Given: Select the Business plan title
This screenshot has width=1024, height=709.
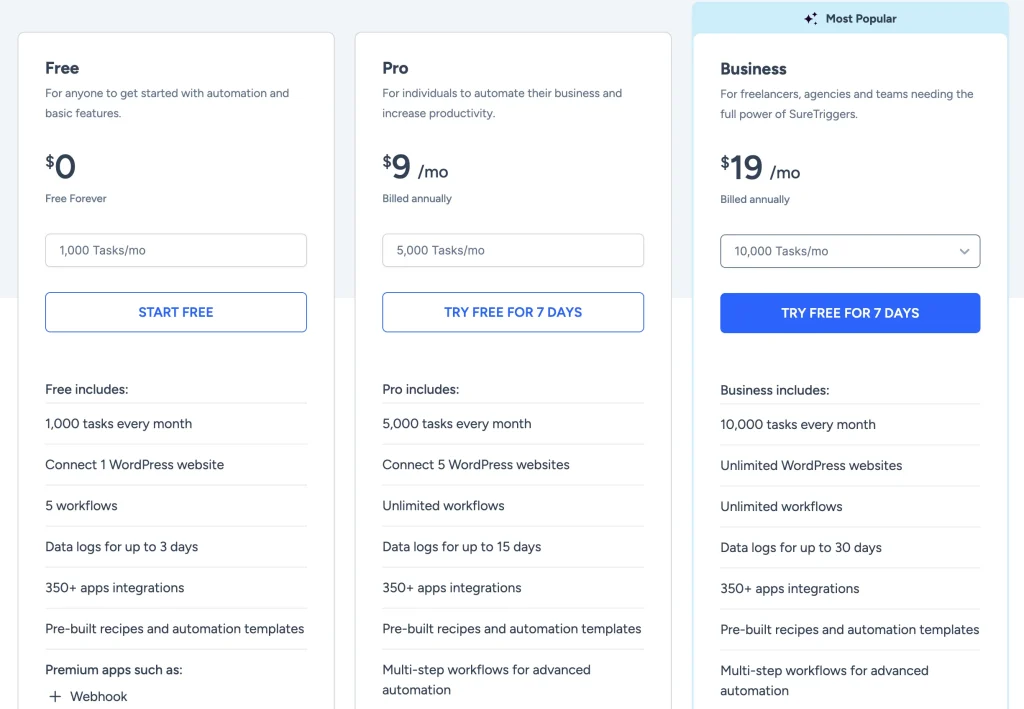Looking at the screenshot, I should point(753,69).
